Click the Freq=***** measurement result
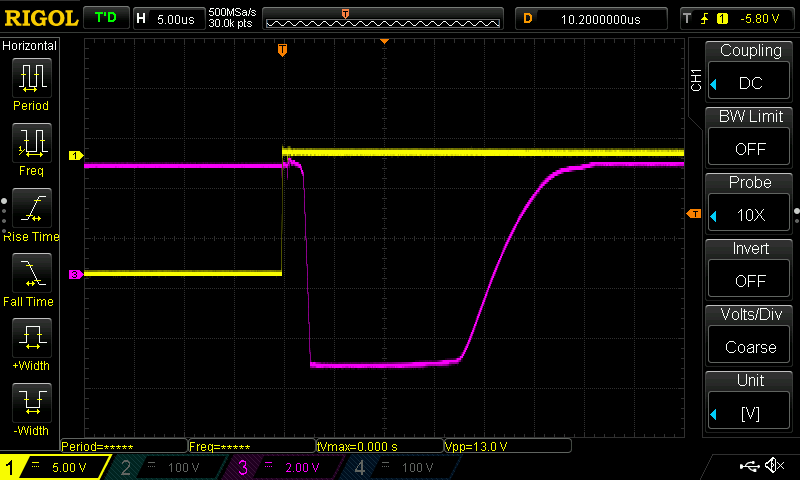The height and width of the screenshot is (480, 800). [x=252, y=446]
